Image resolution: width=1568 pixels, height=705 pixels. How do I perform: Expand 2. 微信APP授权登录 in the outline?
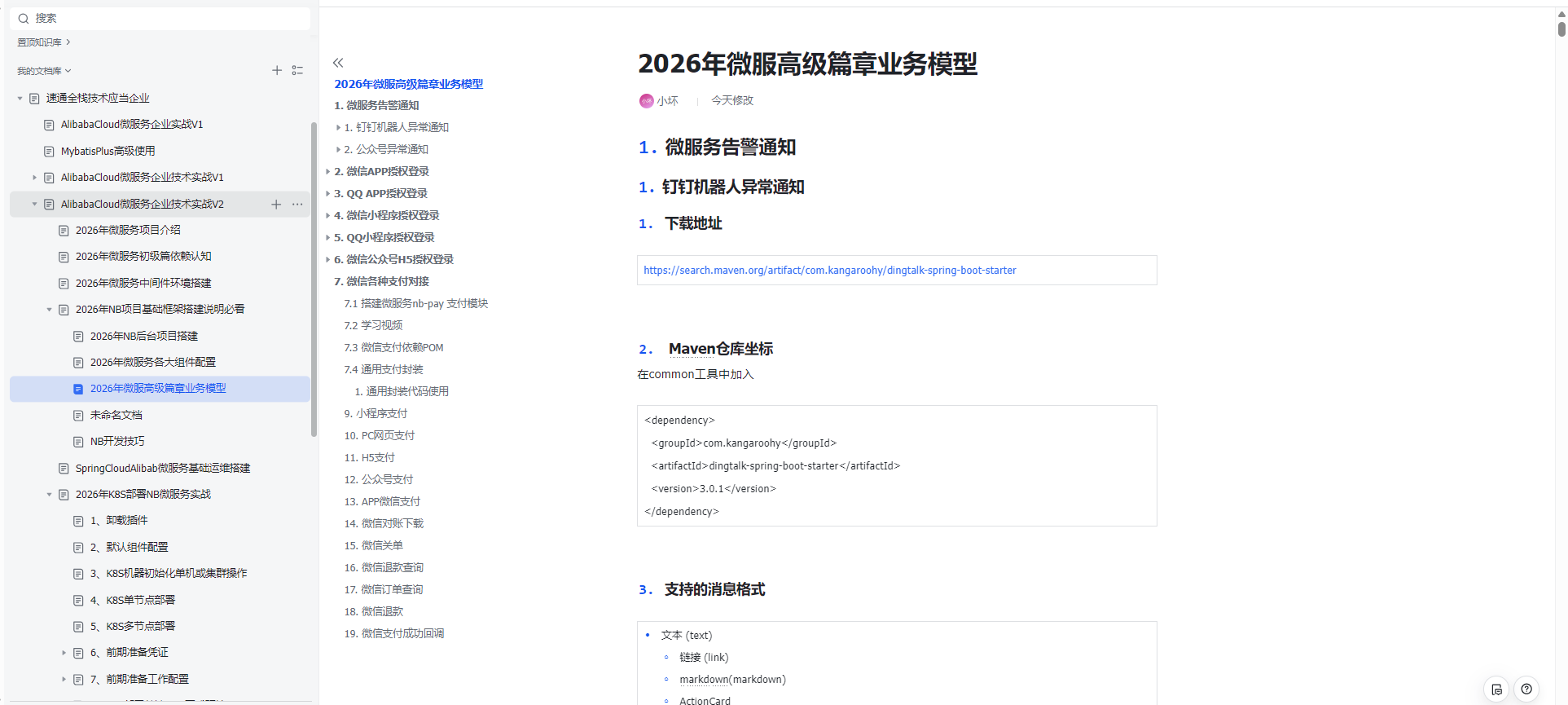[328, 172]
